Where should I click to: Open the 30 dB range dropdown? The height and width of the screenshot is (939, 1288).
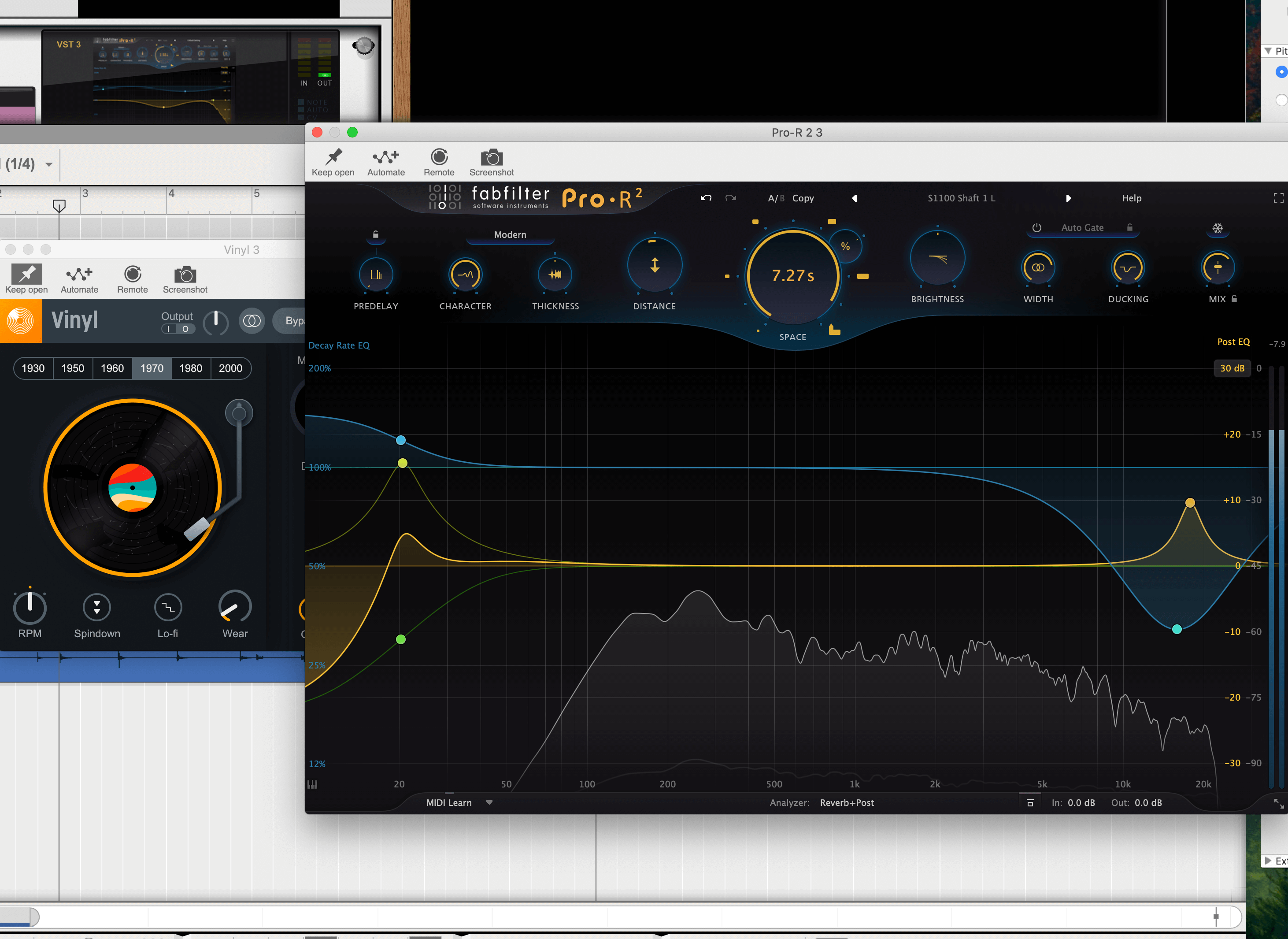[1232, 368]
